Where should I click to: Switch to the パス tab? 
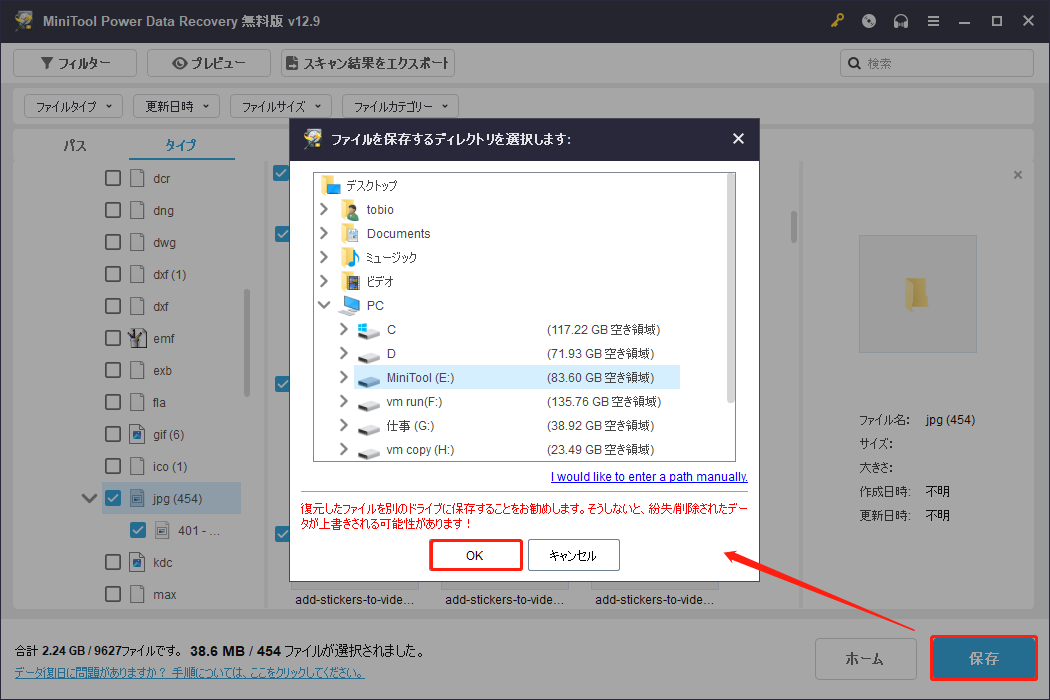pos(74,145)
